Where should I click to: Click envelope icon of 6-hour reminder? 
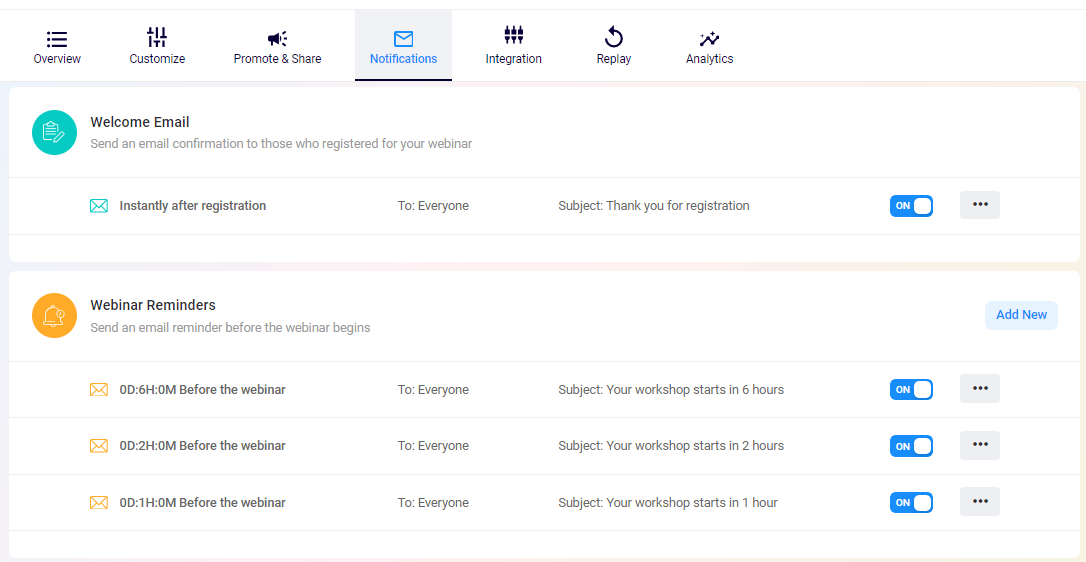coord(99,390)
